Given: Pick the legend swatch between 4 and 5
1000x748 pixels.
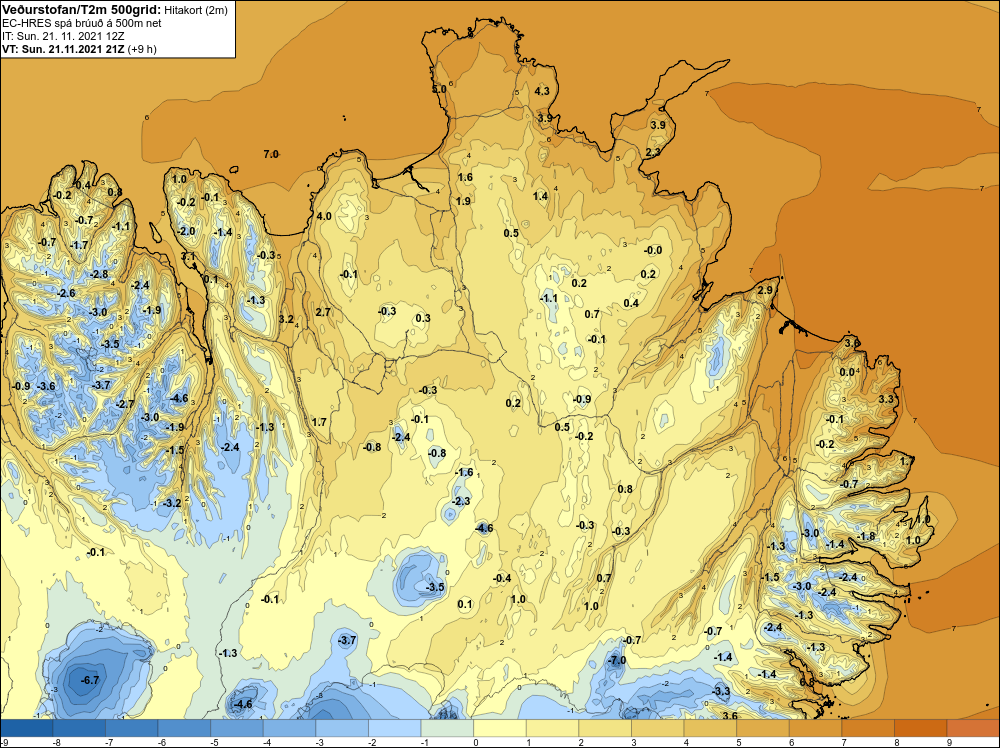Looking at the screenshot, I should [x=710, y=728].
